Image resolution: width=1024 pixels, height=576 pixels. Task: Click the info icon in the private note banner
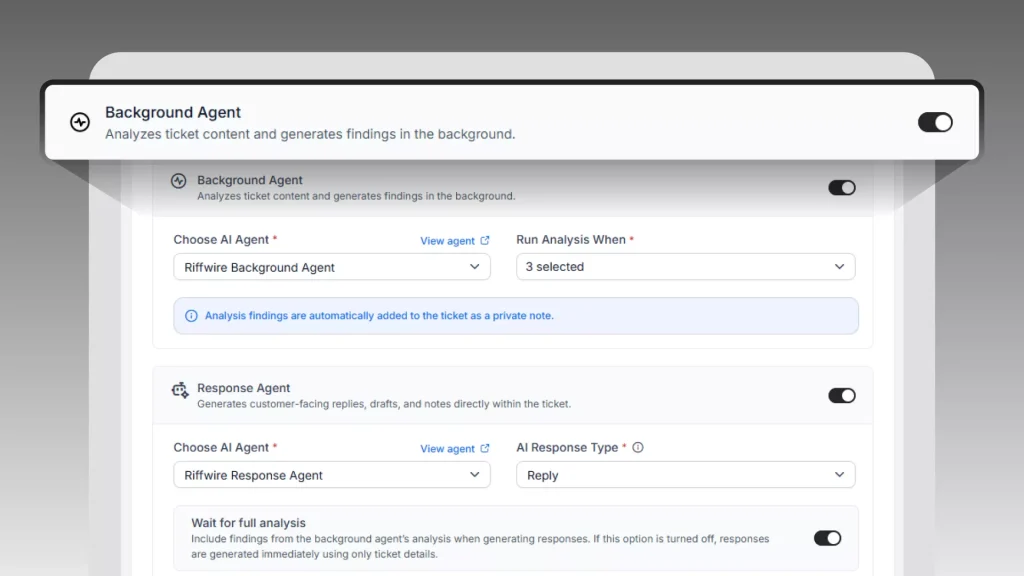tap(191, 316)
